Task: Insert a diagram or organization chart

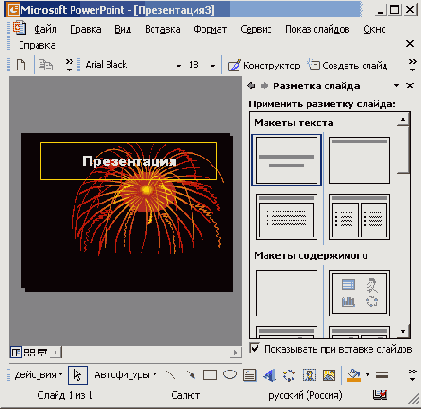Action: (289, 375)
